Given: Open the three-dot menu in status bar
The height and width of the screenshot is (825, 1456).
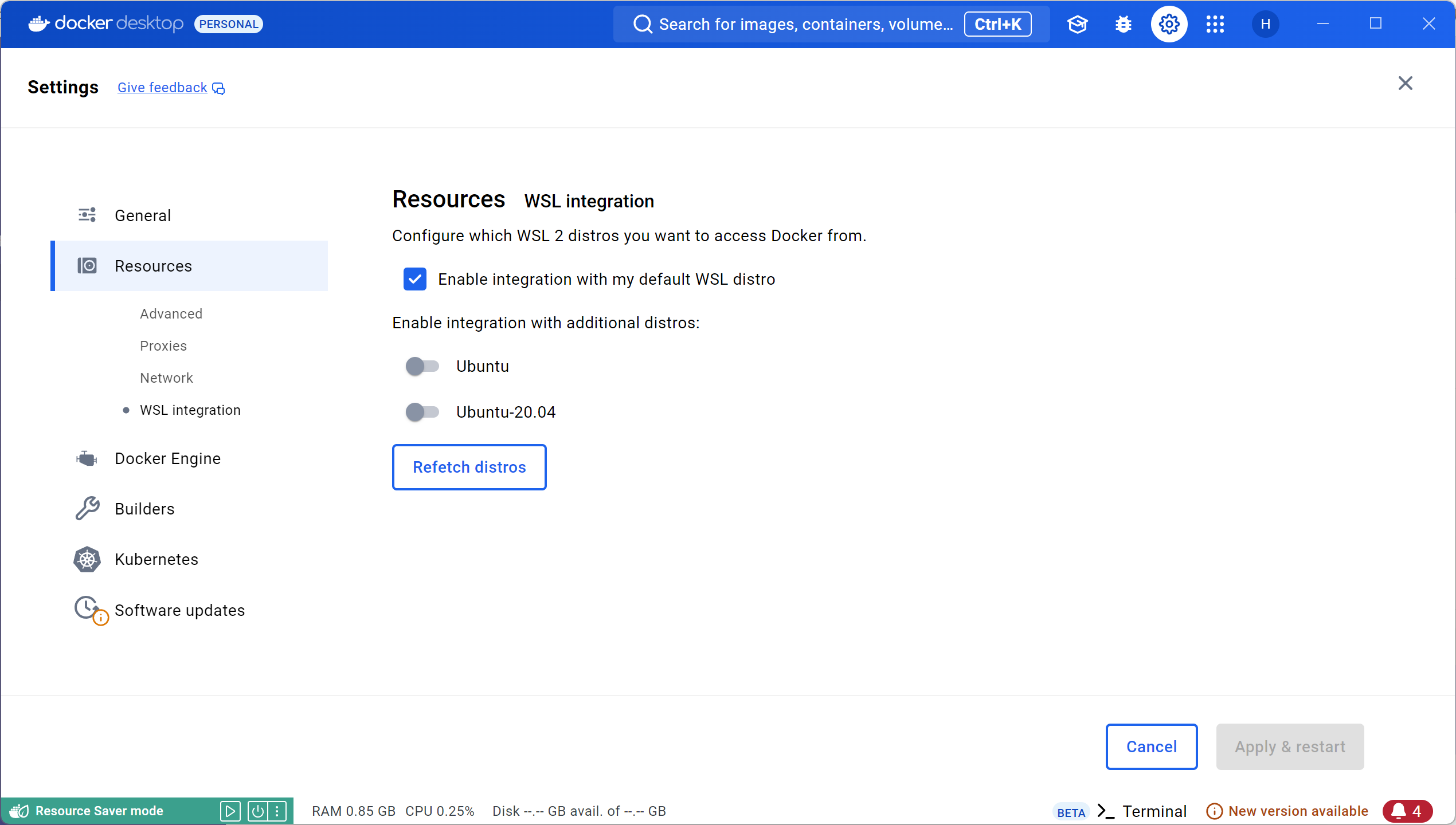Looking at the screenshot, I should click(277, 811).
